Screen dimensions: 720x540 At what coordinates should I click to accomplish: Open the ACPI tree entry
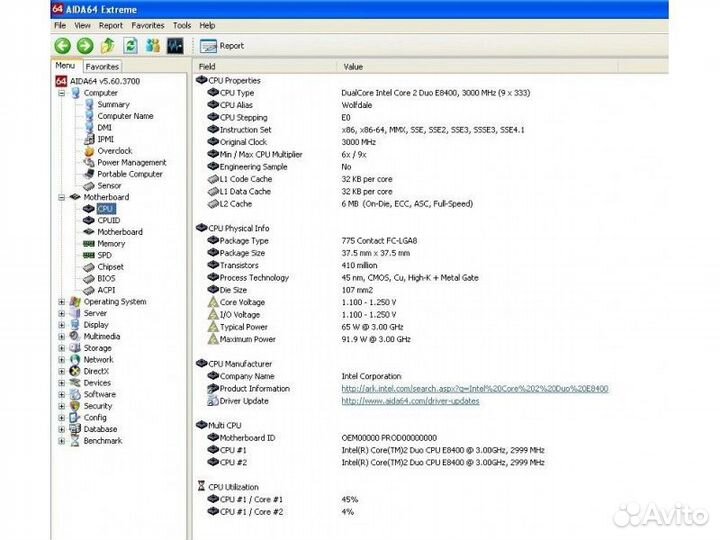(x=106, y=290)
